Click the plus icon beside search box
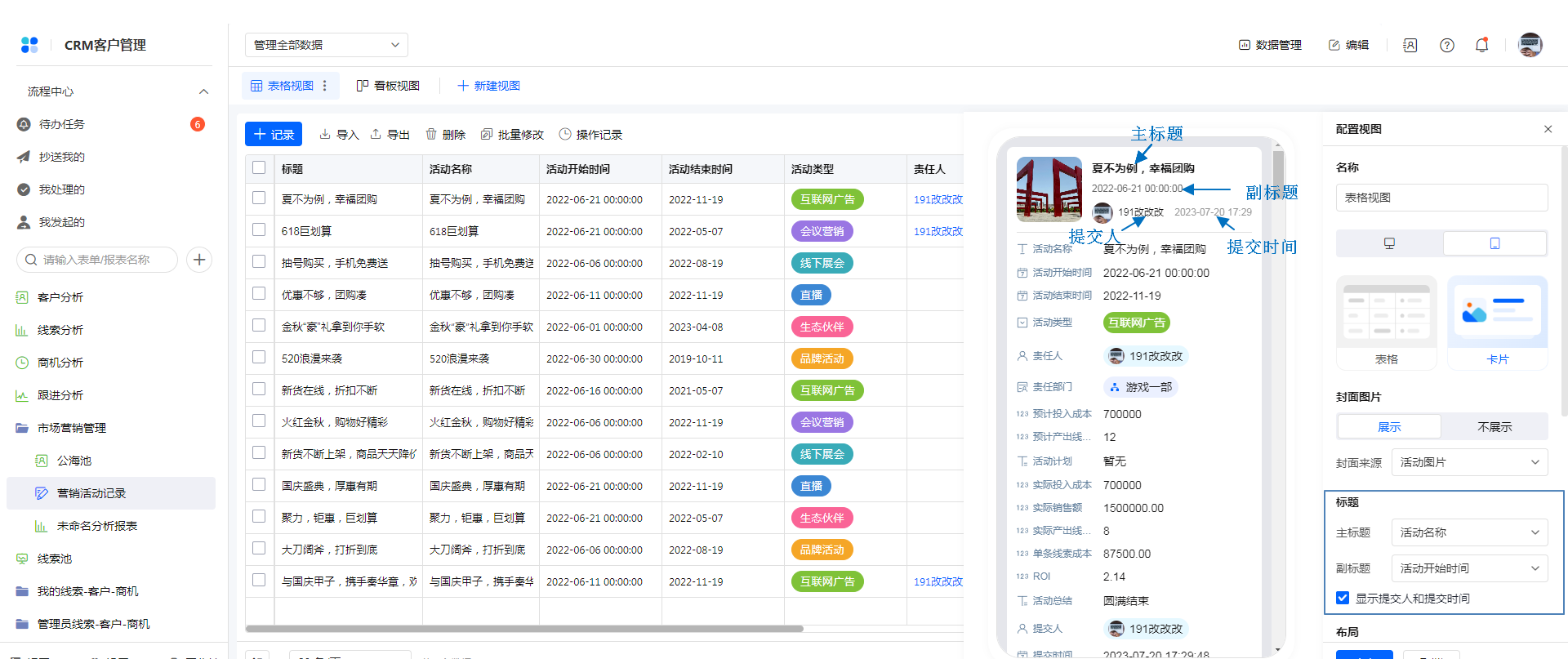Image resolution: width=1568 pixels, height=659 pixels. 199,260
